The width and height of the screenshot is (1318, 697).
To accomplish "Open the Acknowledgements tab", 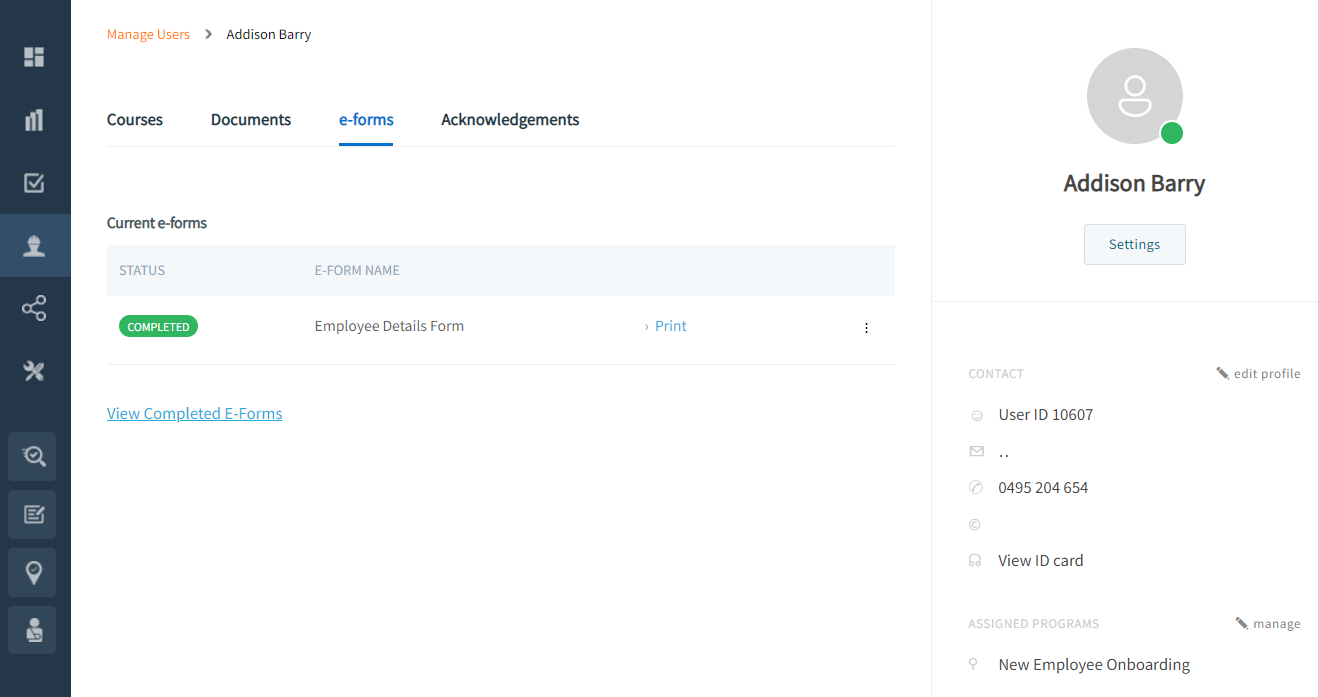I will click(x=510, y=120).
